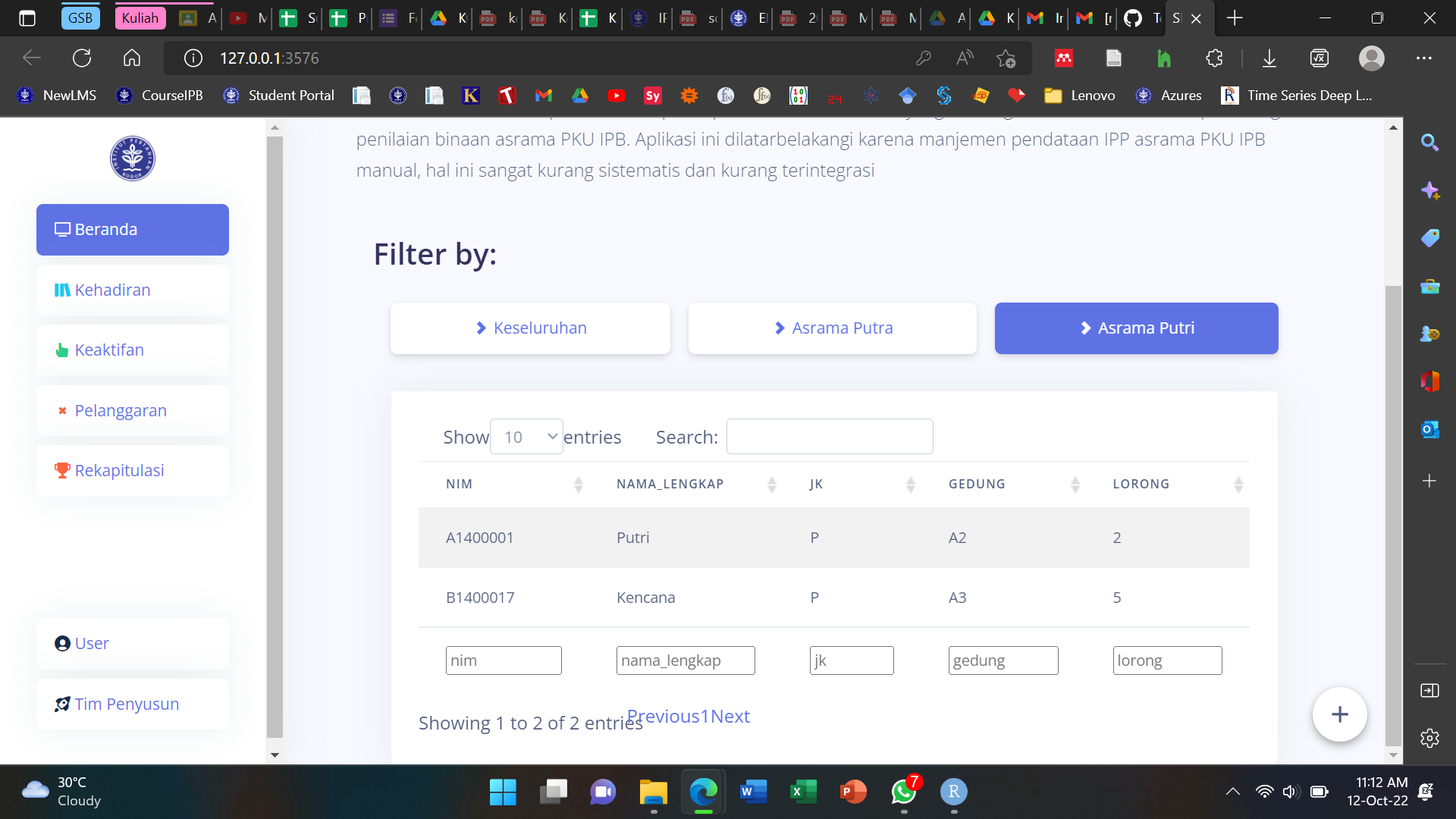Viewport: 1456px width, 819px height.
Task: Click the Next pagination link
Action: [730, 716]
